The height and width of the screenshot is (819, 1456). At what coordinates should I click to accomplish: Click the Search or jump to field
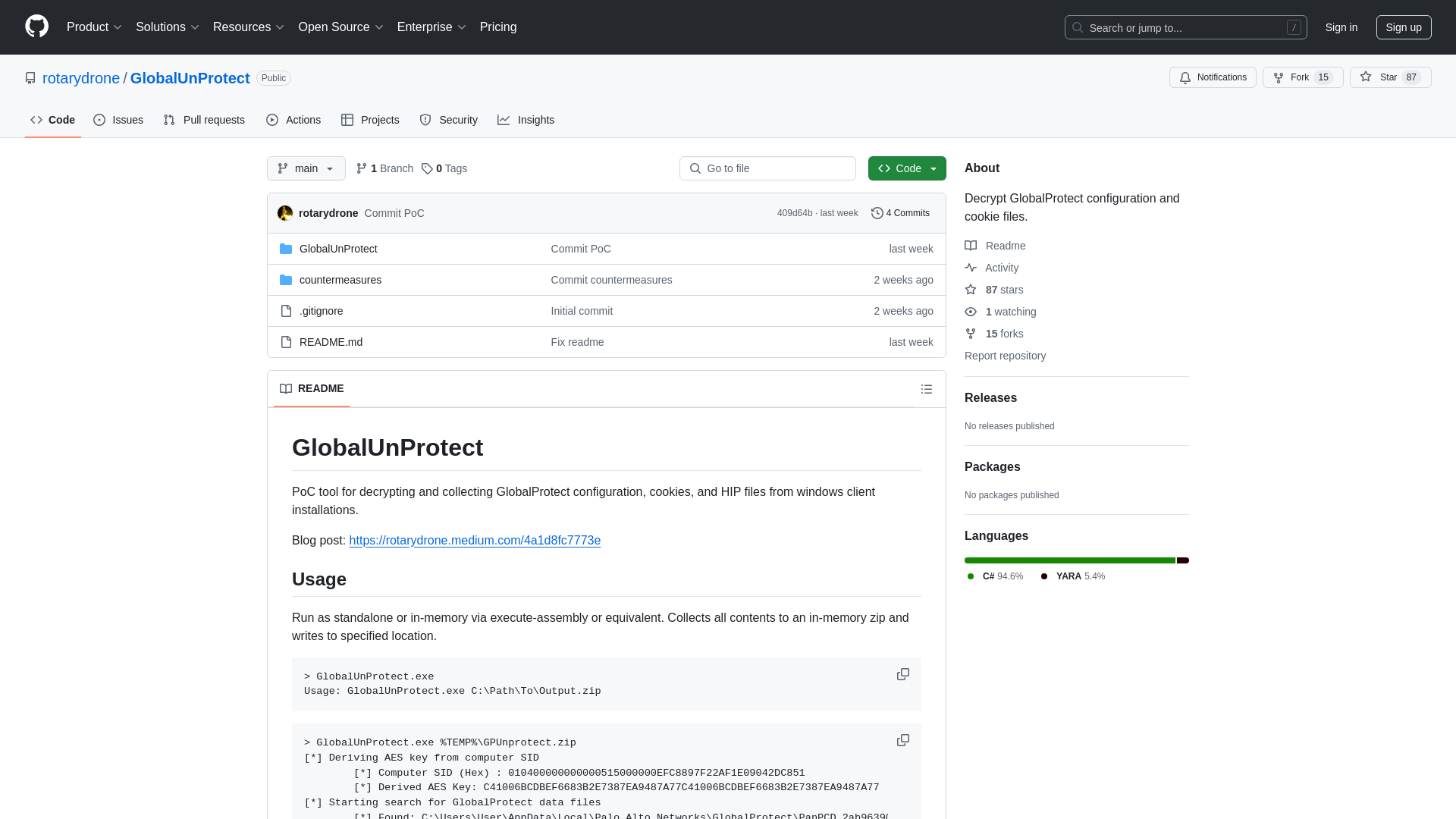coord(1186,27)
